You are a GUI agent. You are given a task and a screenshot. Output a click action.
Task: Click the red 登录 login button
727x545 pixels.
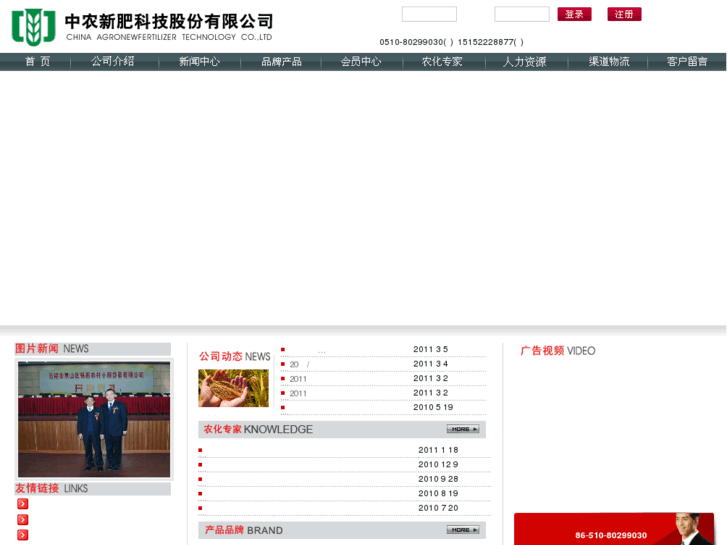[574, 14]
